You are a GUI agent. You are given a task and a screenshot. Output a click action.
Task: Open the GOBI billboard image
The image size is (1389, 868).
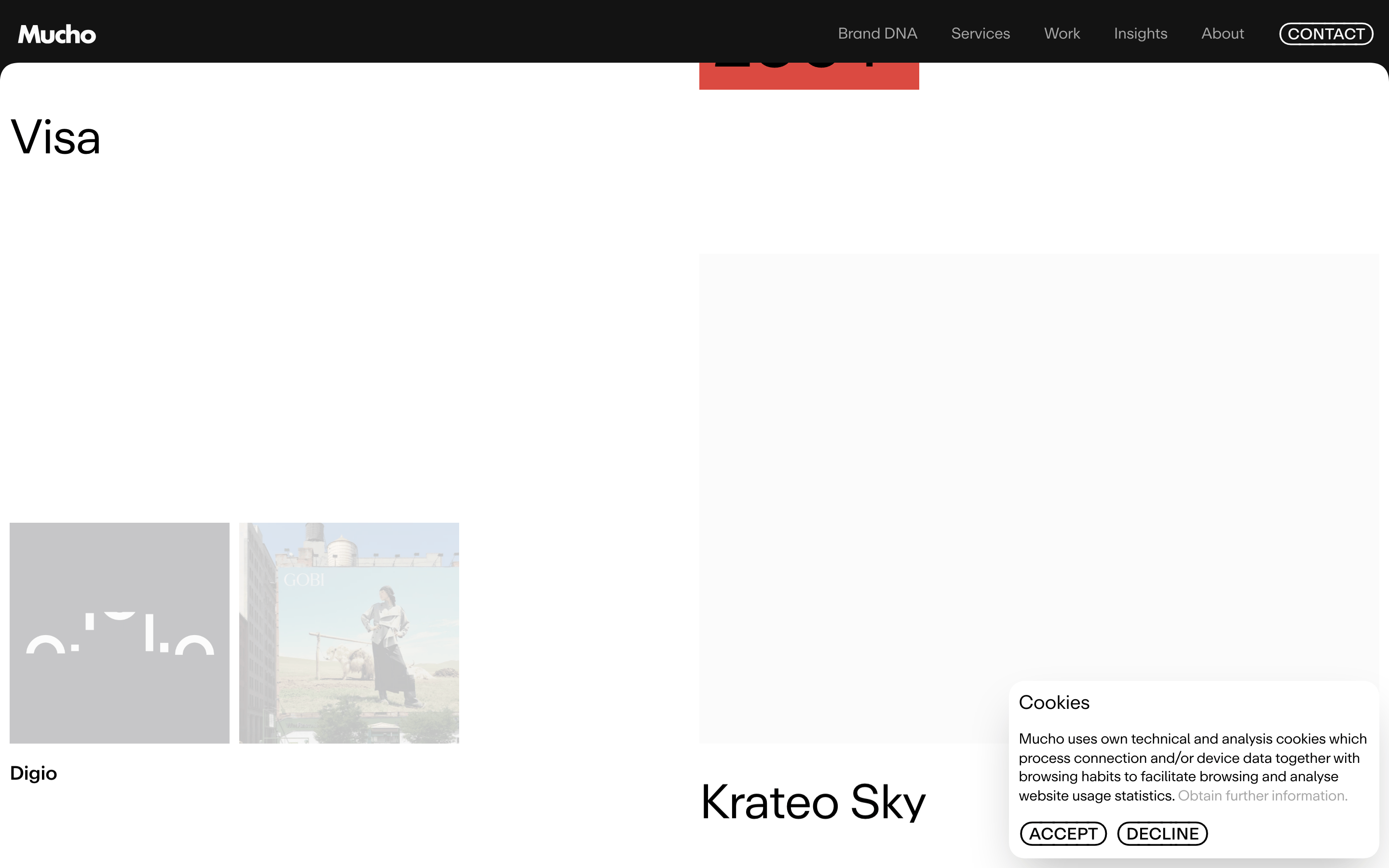(x=349, y=633)
